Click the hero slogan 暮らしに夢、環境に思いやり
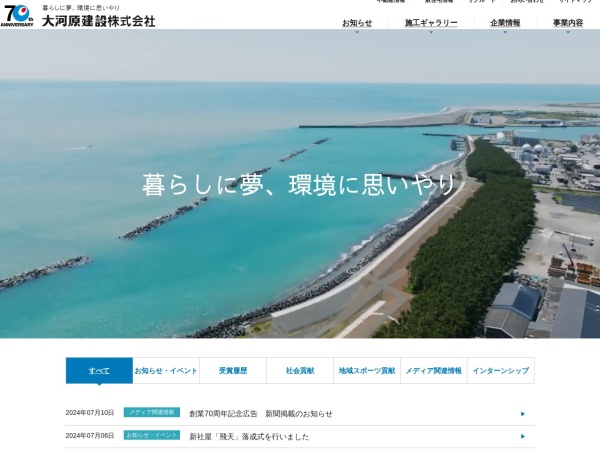The image size is (600, 450). (299, 185)
